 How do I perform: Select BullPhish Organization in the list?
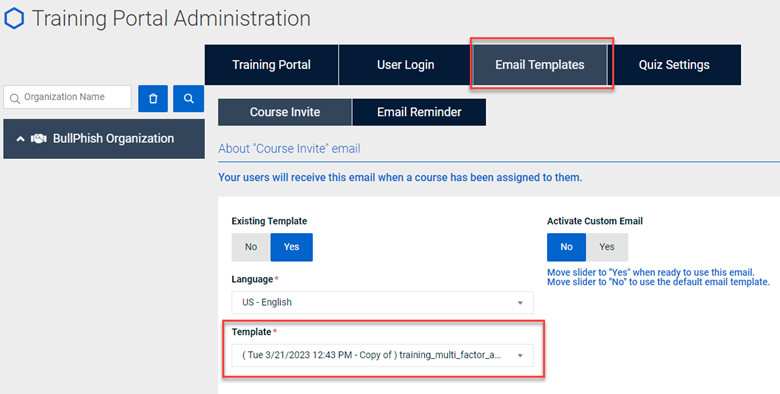tap(104, 139)
